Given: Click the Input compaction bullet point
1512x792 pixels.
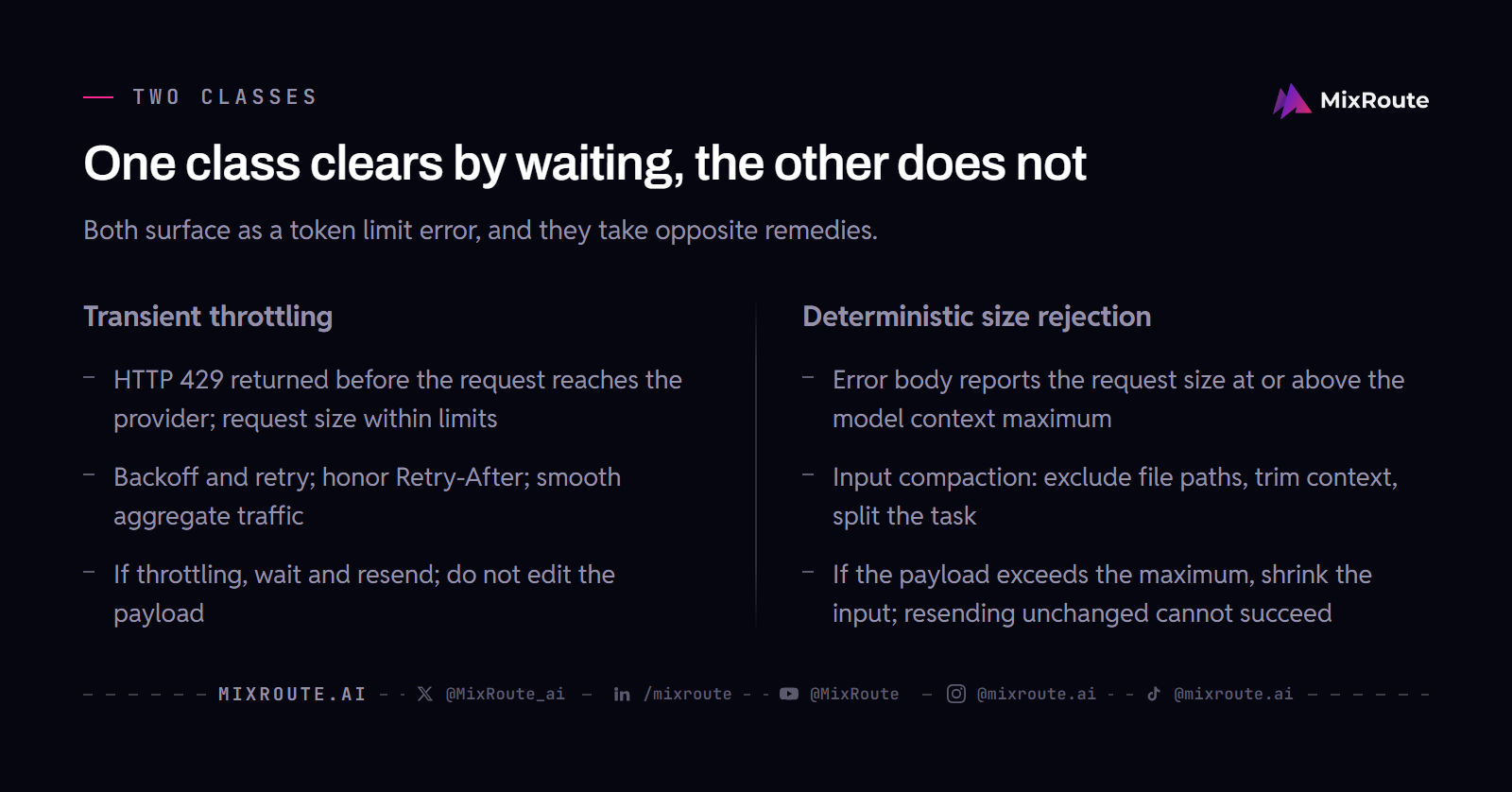Looking at the screenshot, I should pos(1115,496).
